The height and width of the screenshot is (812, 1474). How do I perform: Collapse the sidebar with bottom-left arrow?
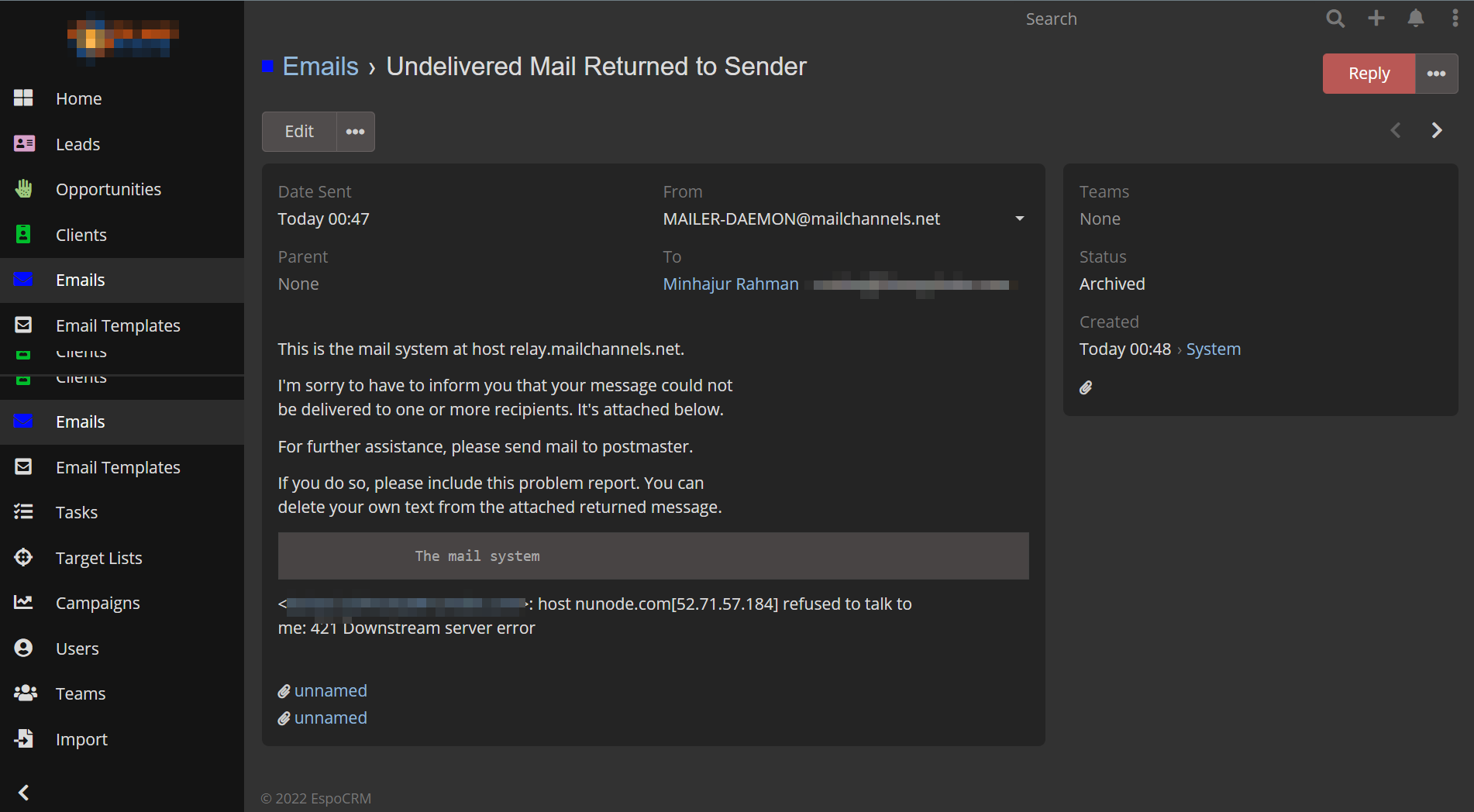point(23,792)
